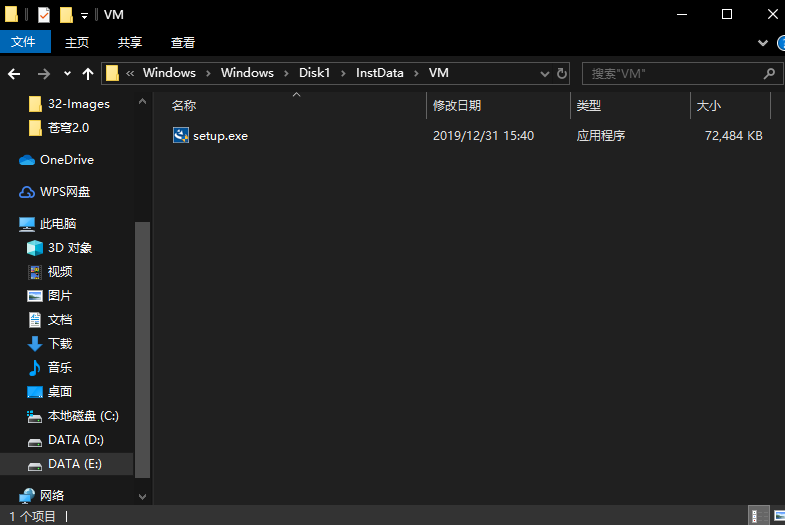This screenshot has width=785, height=525.
Task: Click the navigation pane vertical scrollbar
Action: point(143,349)
